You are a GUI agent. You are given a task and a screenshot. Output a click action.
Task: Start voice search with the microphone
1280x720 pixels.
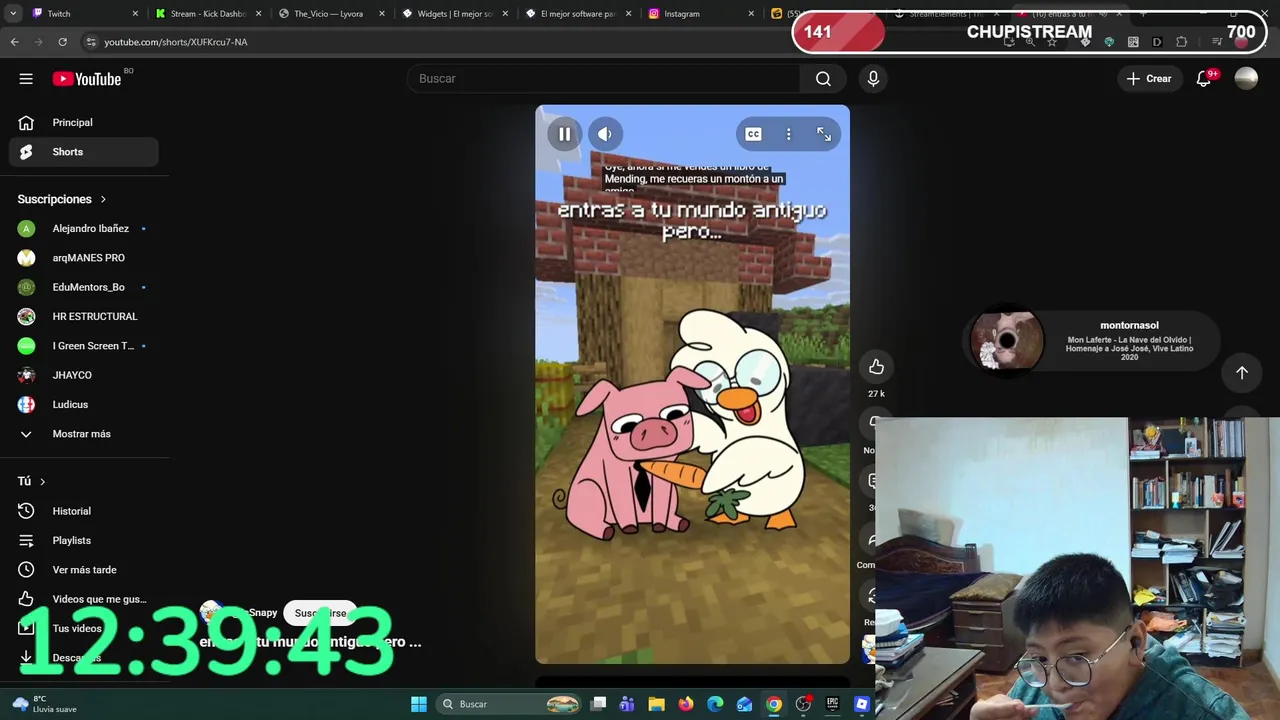[873, 79]
